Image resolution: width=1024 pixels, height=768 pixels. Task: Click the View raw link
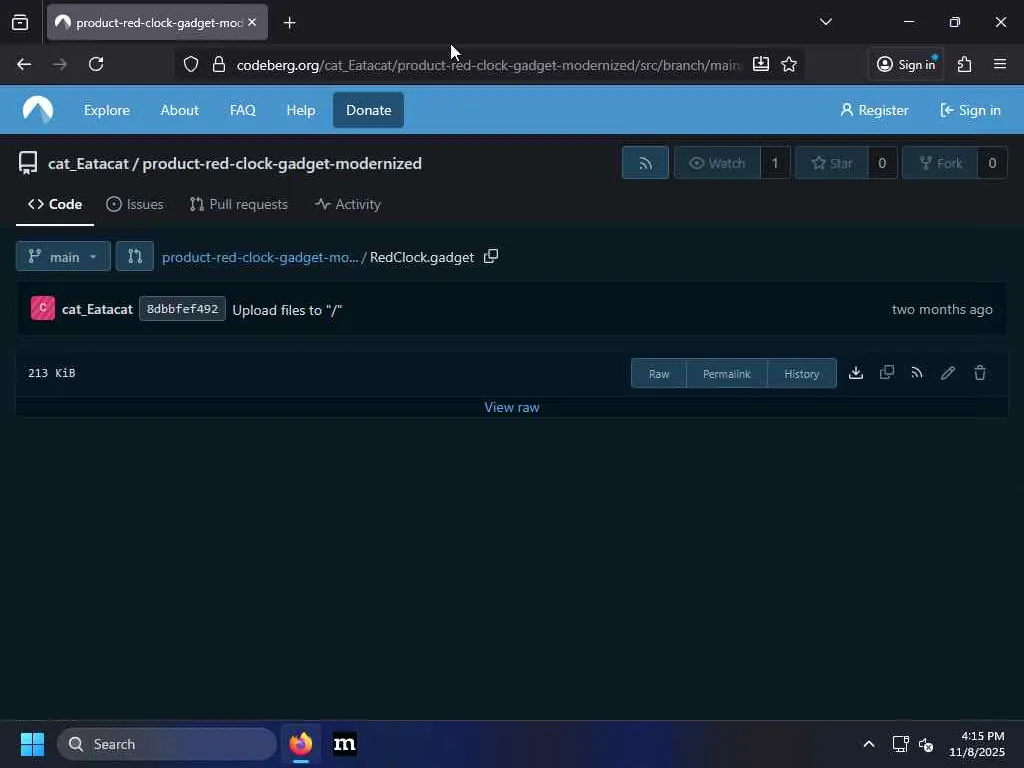(511, 407)
